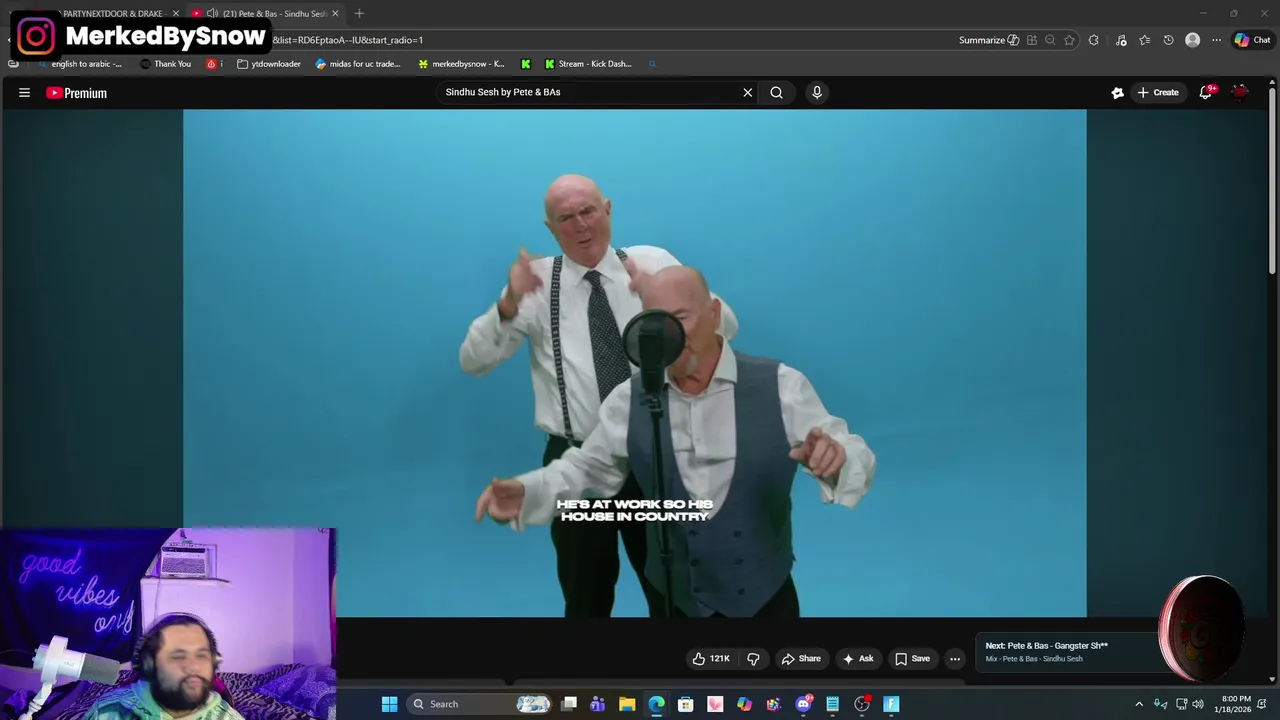This screenshot has width=1280, height=720.
Task: Open the YouTube guide hamburger menu
Action: [x=24, y=93]
